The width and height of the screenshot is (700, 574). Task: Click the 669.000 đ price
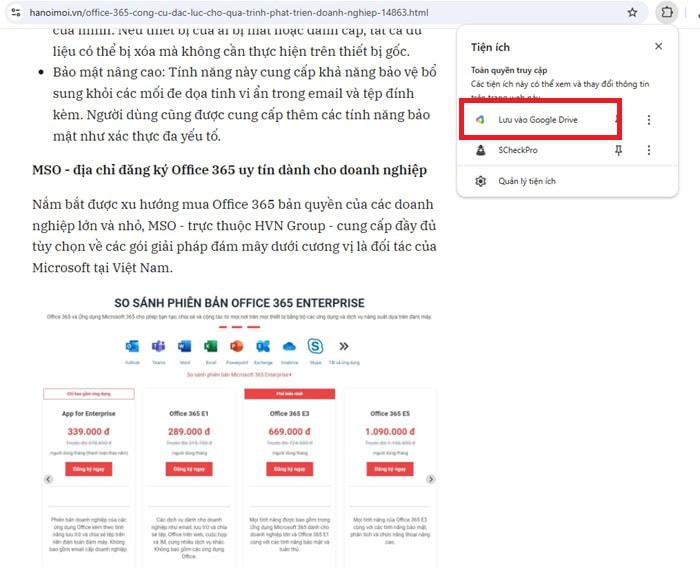(289, 432)
